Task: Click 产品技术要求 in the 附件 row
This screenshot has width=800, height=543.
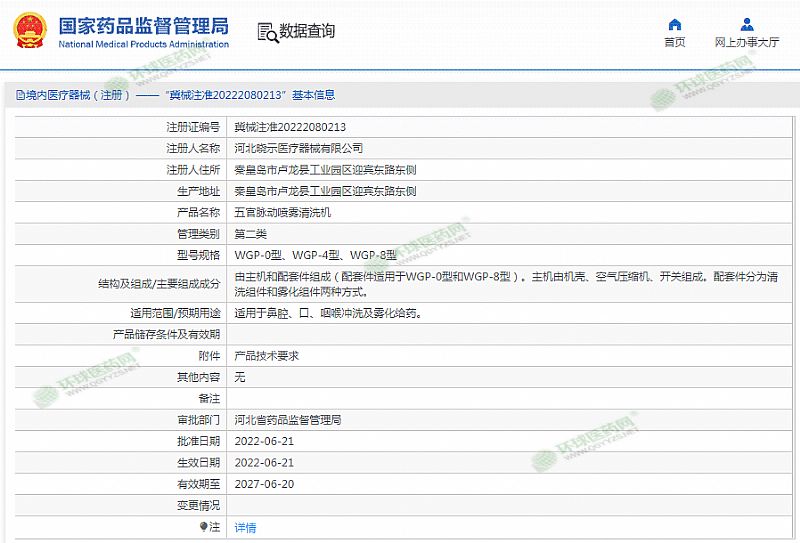Action: pyautogui.click(x=266, y=355)
